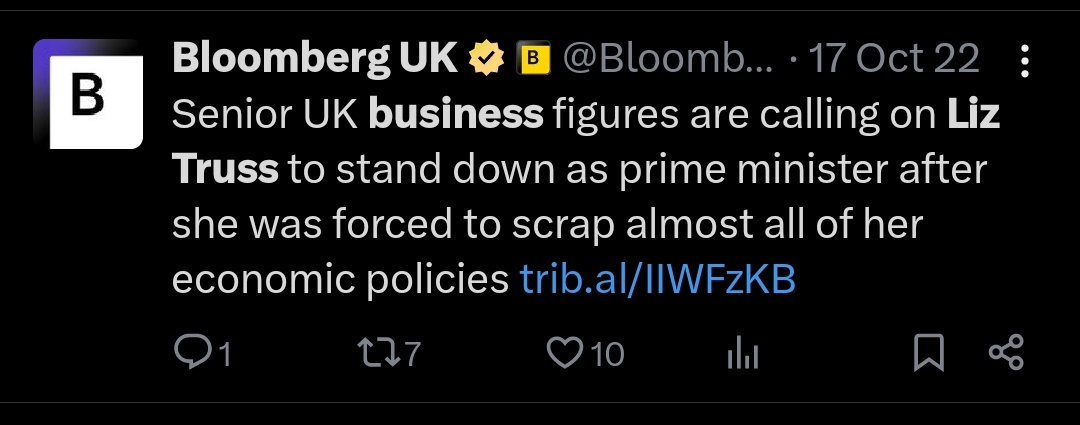The image size is (1080, 425).
Task: Click the reply speech bubble icon
Action: (x=189, y=353)
